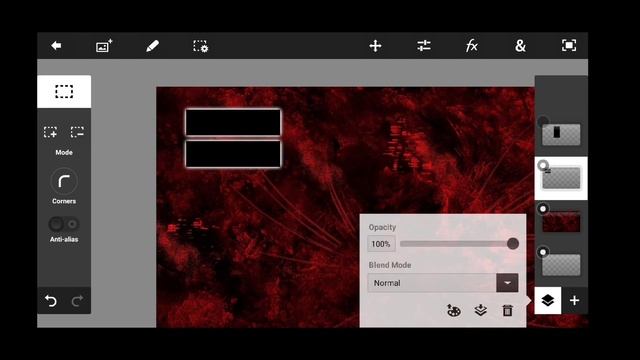The height and width of the screenshot is (360, 640).
Task: Redo the last undone action
Action: (77, 301)
